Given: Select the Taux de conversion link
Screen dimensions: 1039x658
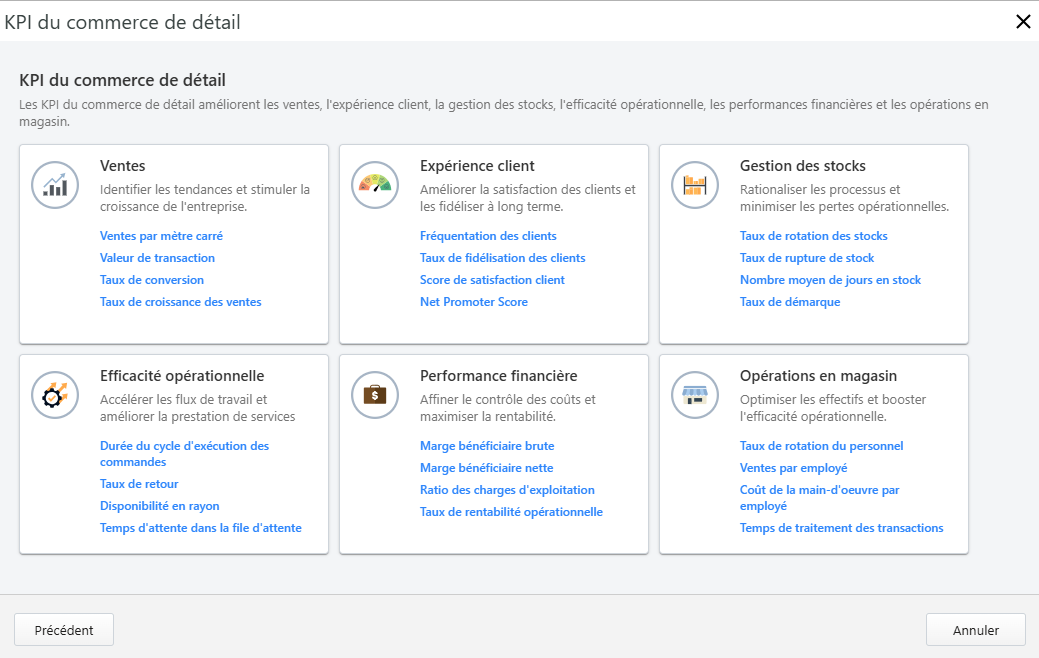Looking at the screenshot, I should tap(152, 280).
